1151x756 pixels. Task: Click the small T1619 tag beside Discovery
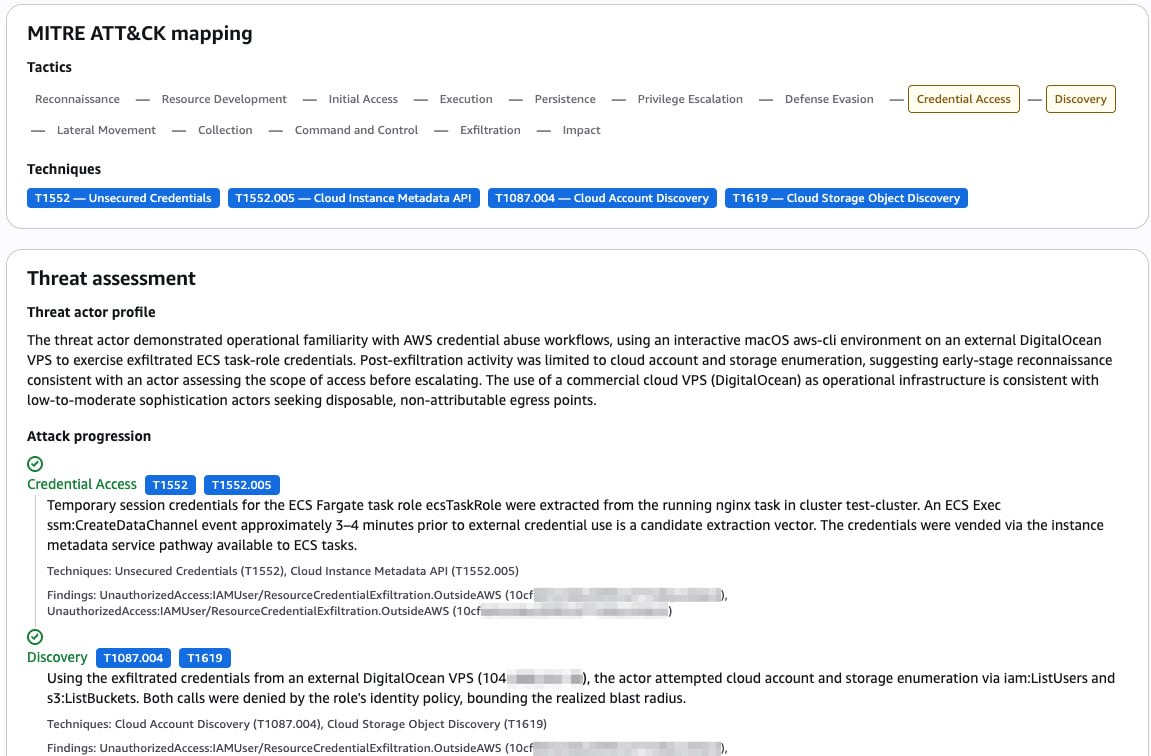click(205, 658)
